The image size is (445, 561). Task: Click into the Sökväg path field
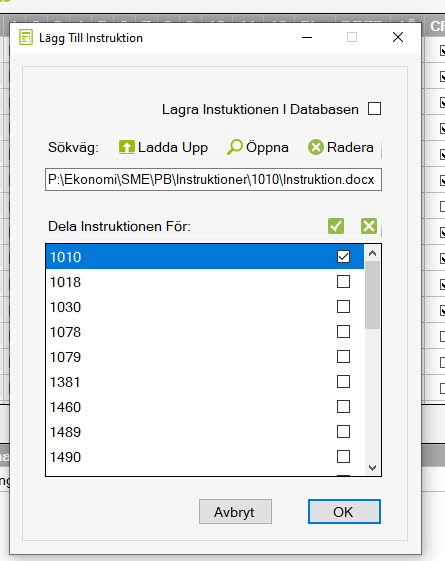pos(213,179)
